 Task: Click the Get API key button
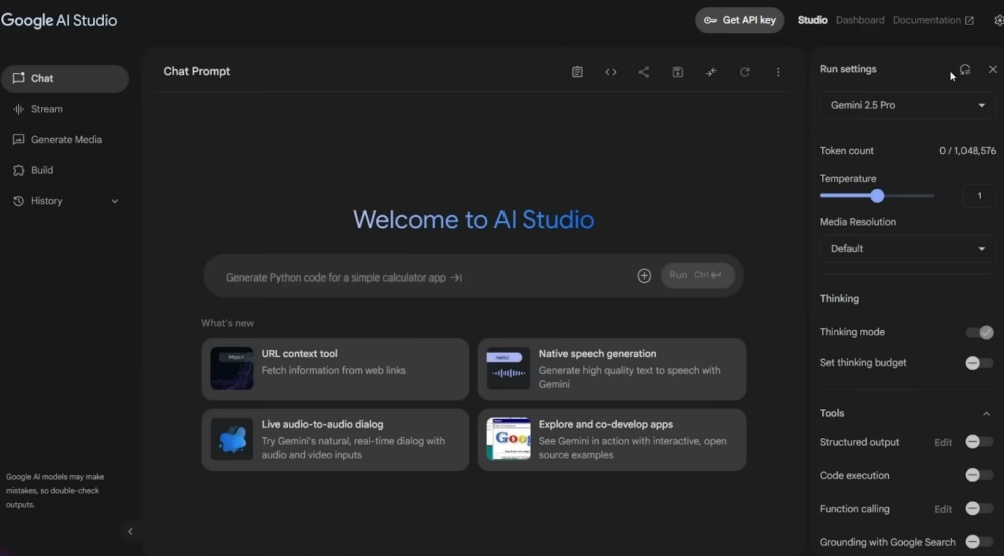(x=740, y=20)
